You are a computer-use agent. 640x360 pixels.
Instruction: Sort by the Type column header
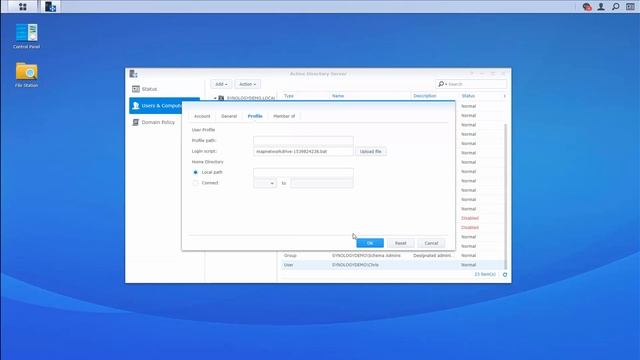pyautogui.click(x=305, y=96)
